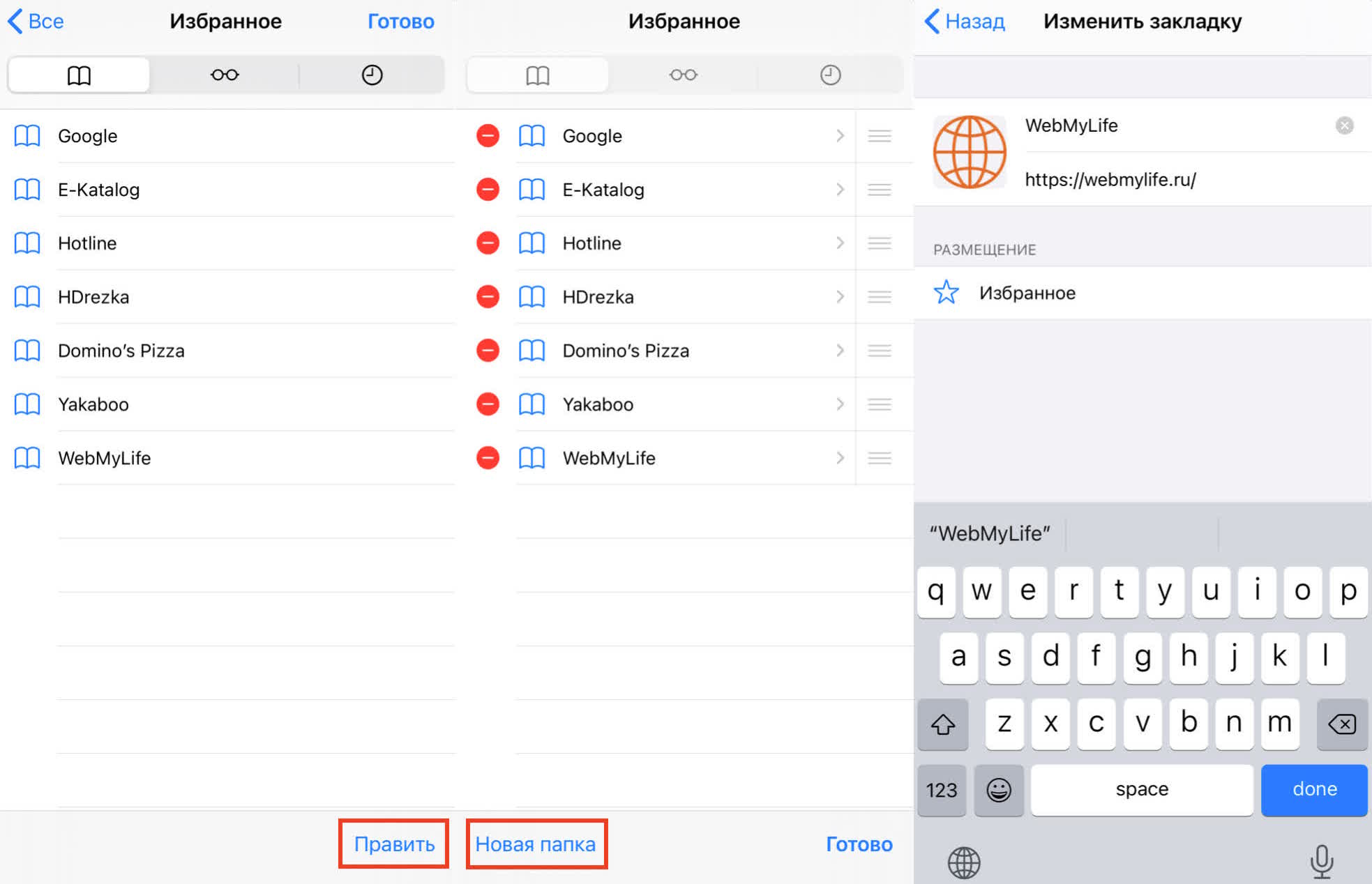Expand Domino's Pizza bookmark details chevron
The width and height of the screenshot is (1372, 884).
coord(840,350)
